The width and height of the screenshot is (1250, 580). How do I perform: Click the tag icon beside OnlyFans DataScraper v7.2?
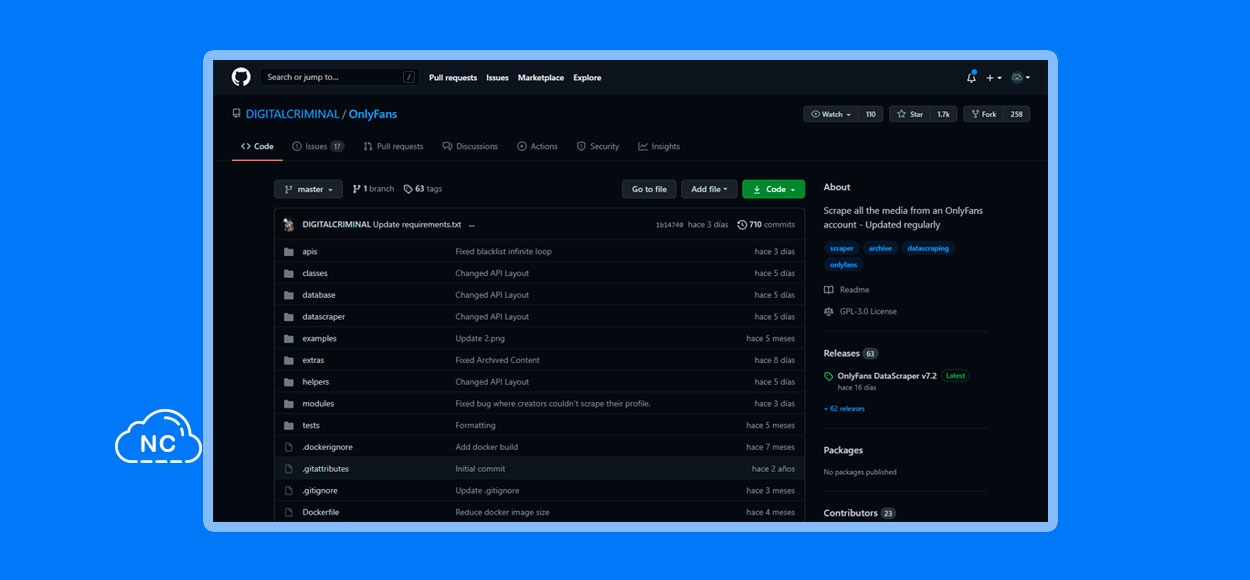pyautogui.click(x=828, y=377)
